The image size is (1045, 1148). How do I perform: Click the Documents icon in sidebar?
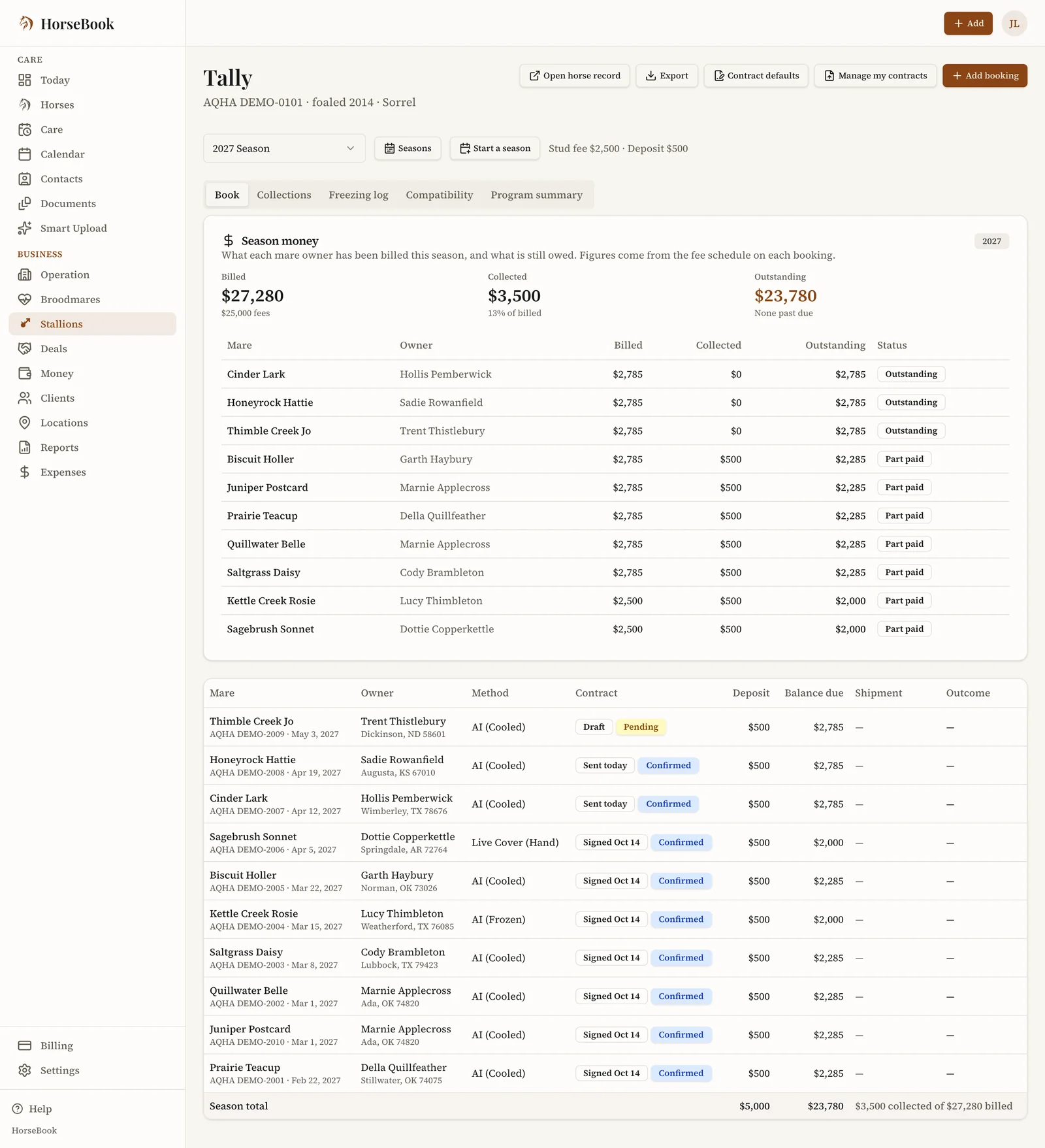25,204
